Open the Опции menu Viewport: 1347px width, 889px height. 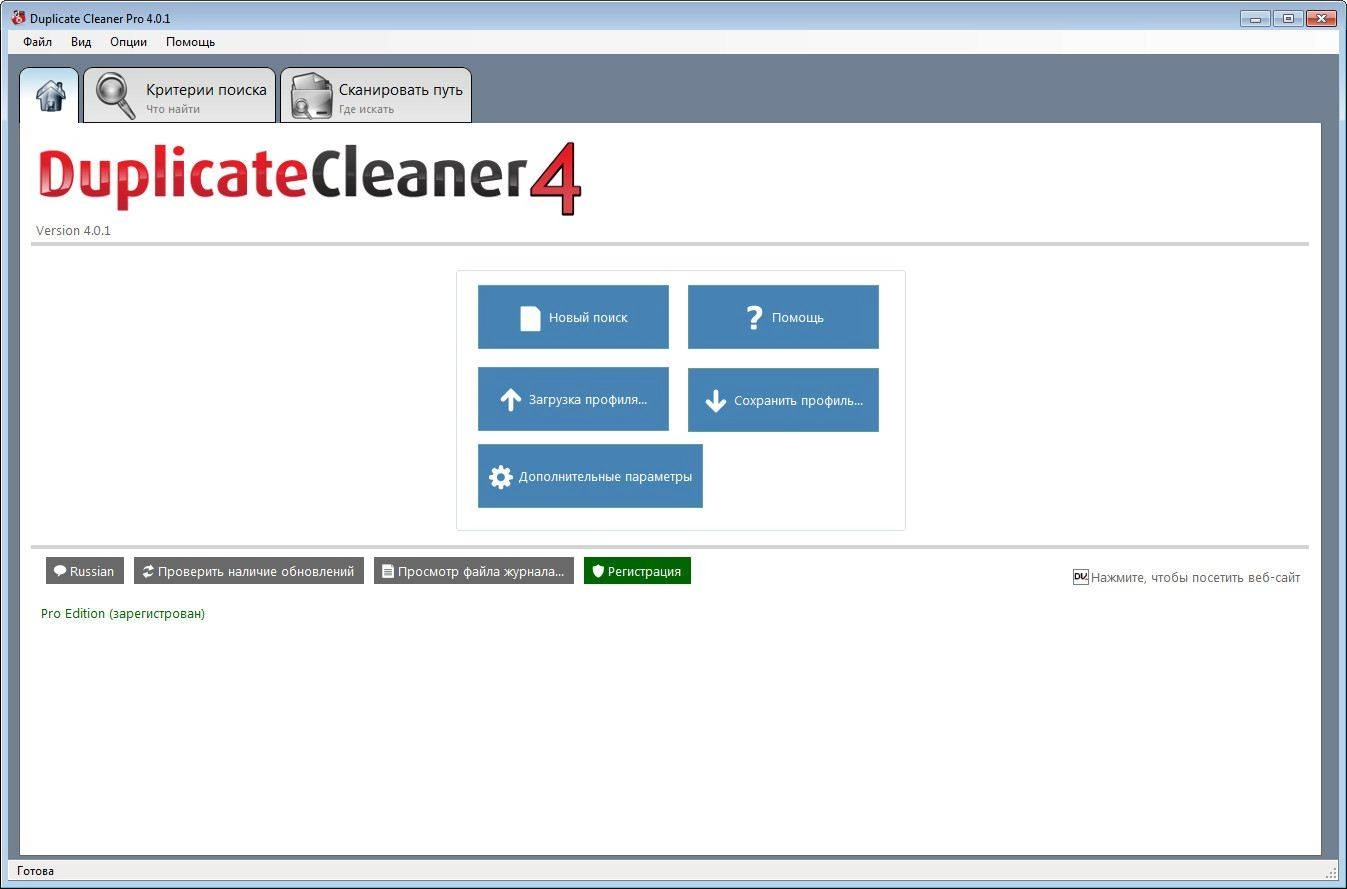(x=129, y=42)
